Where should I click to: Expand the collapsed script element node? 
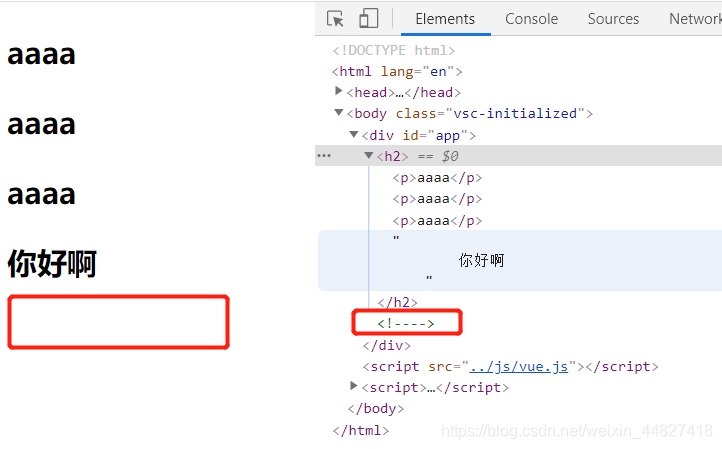(353, 386)
